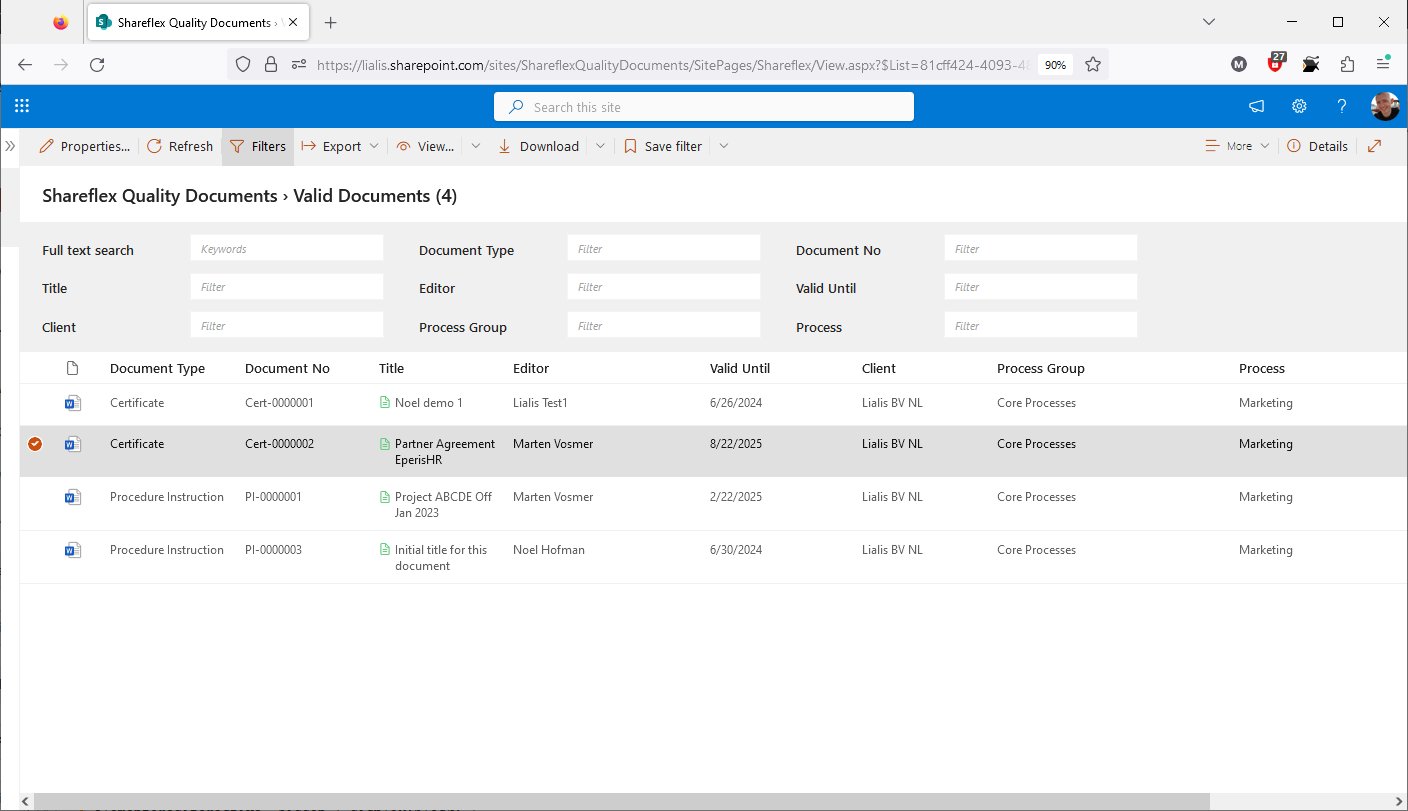Select the PI-0000003 cell
The width and height of the screenshot is (1408, 811).
click(x=273, y=550)
